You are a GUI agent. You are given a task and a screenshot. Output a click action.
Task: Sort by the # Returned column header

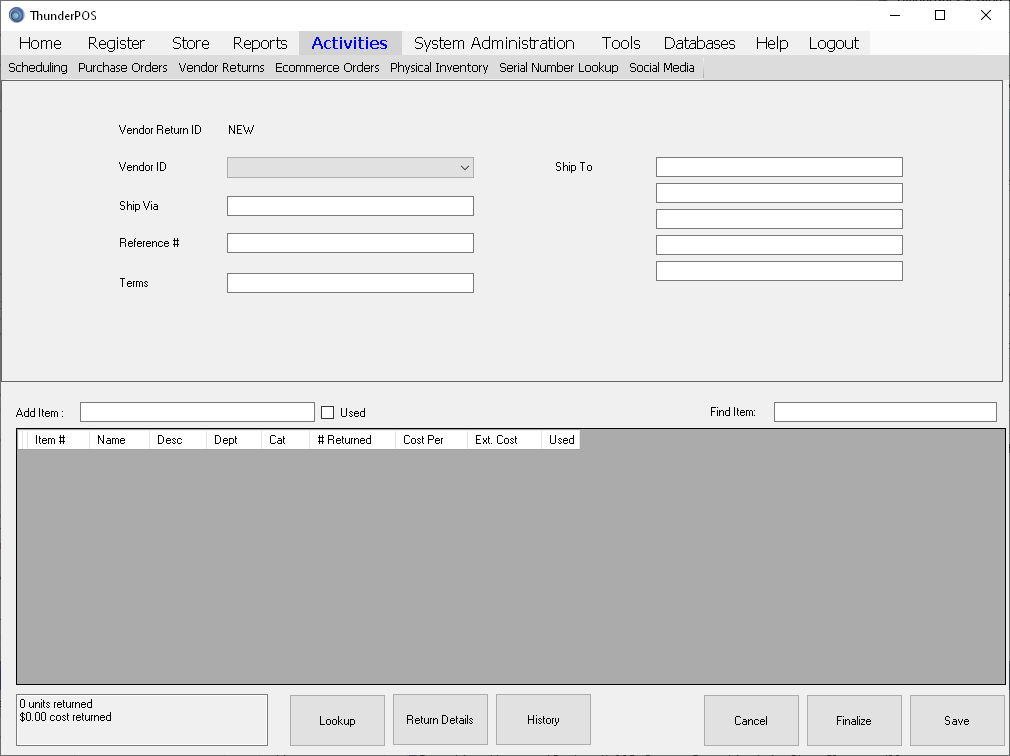tap(344, 440)
